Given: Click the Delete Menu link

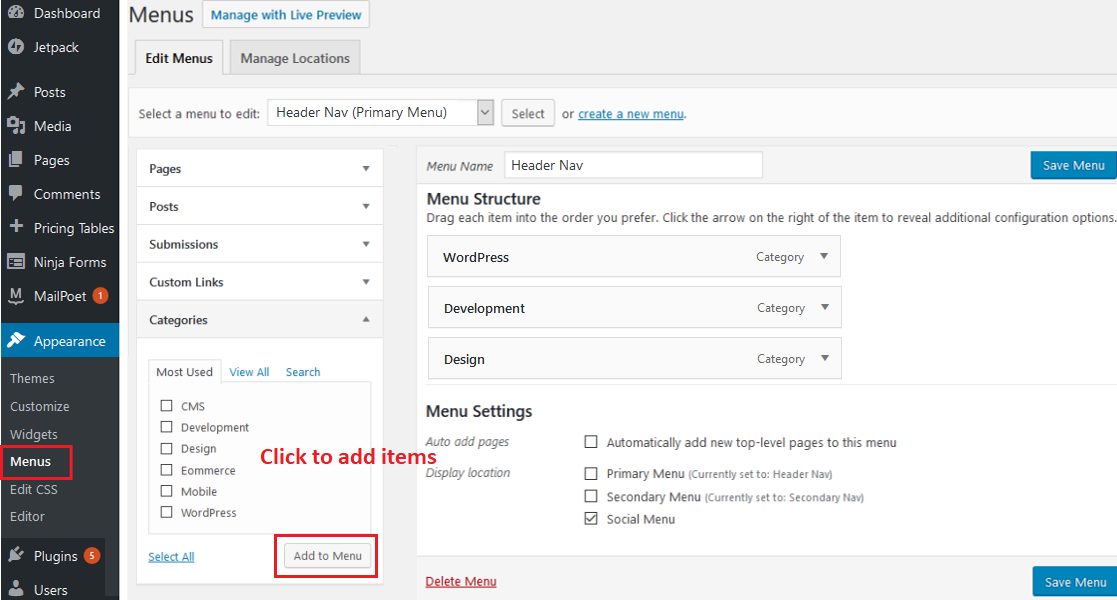Looking at the screenshot, I should (x=461, y=582).
